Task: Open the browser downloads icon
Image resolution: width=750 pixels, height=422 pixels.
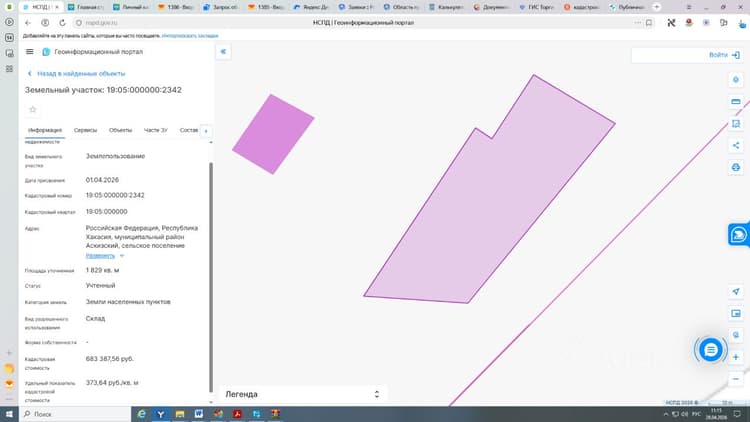Action: pyautogui.click(x=741, y=23)
